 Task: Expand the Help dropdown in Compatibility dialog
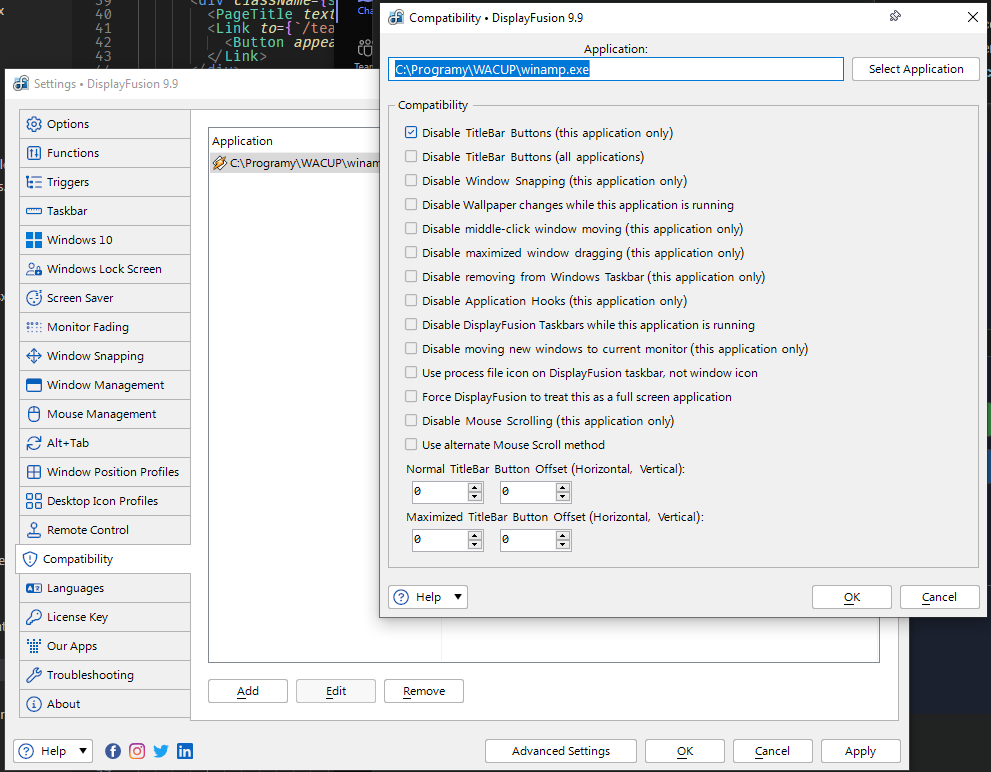click(458, 597)
